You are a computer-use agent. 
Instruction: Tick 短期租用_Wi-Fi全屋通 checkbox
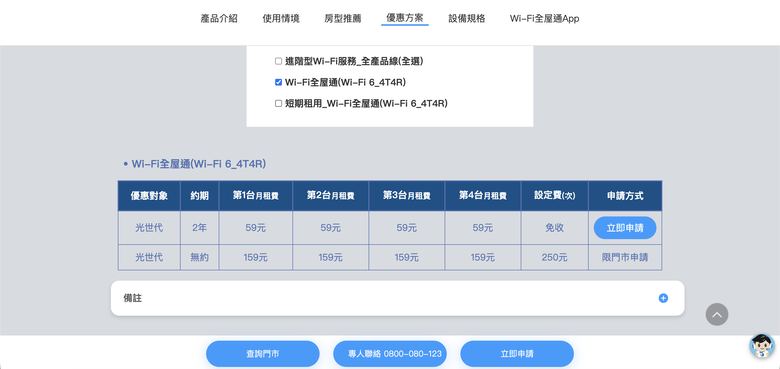point(279,103)
